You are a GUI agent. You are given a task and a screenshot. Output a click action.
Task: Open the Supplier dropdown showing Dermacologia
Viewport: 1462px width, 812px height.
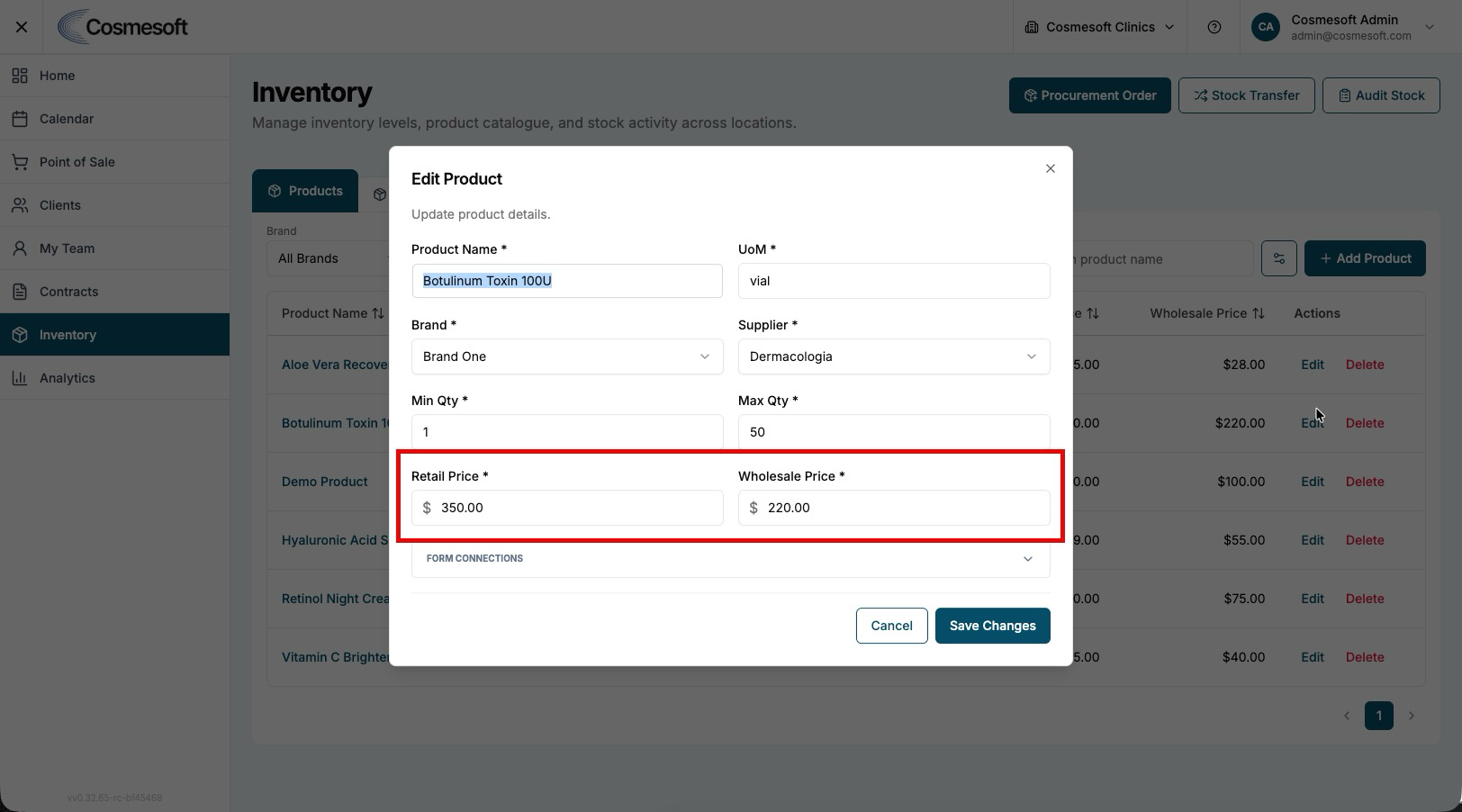click(x=894, y=356)
